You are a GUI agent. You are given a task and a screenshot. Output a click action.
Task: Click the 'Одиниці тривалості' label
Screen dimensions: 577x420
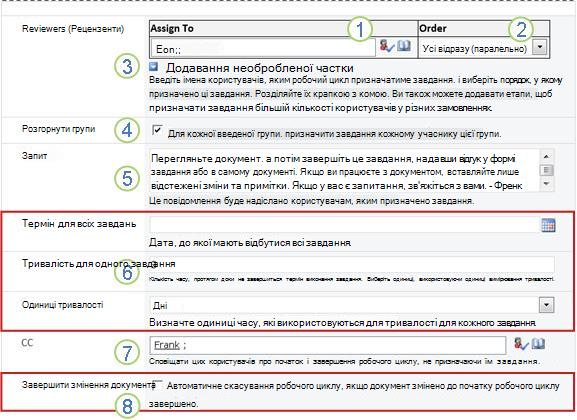pos(63,305)
